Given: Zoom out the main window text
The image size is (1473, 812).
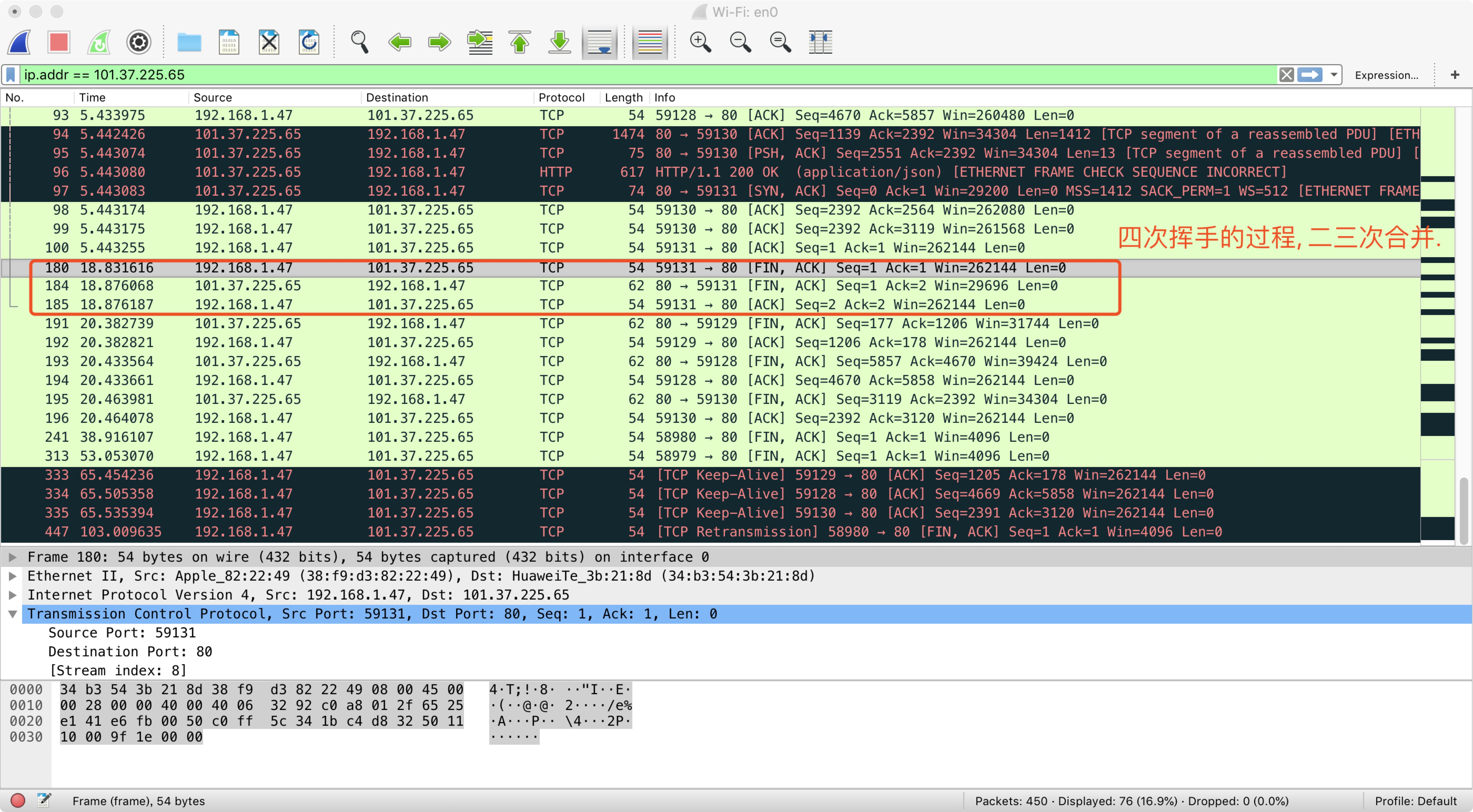Looking at the screenshot, I should tap(740, 42).
